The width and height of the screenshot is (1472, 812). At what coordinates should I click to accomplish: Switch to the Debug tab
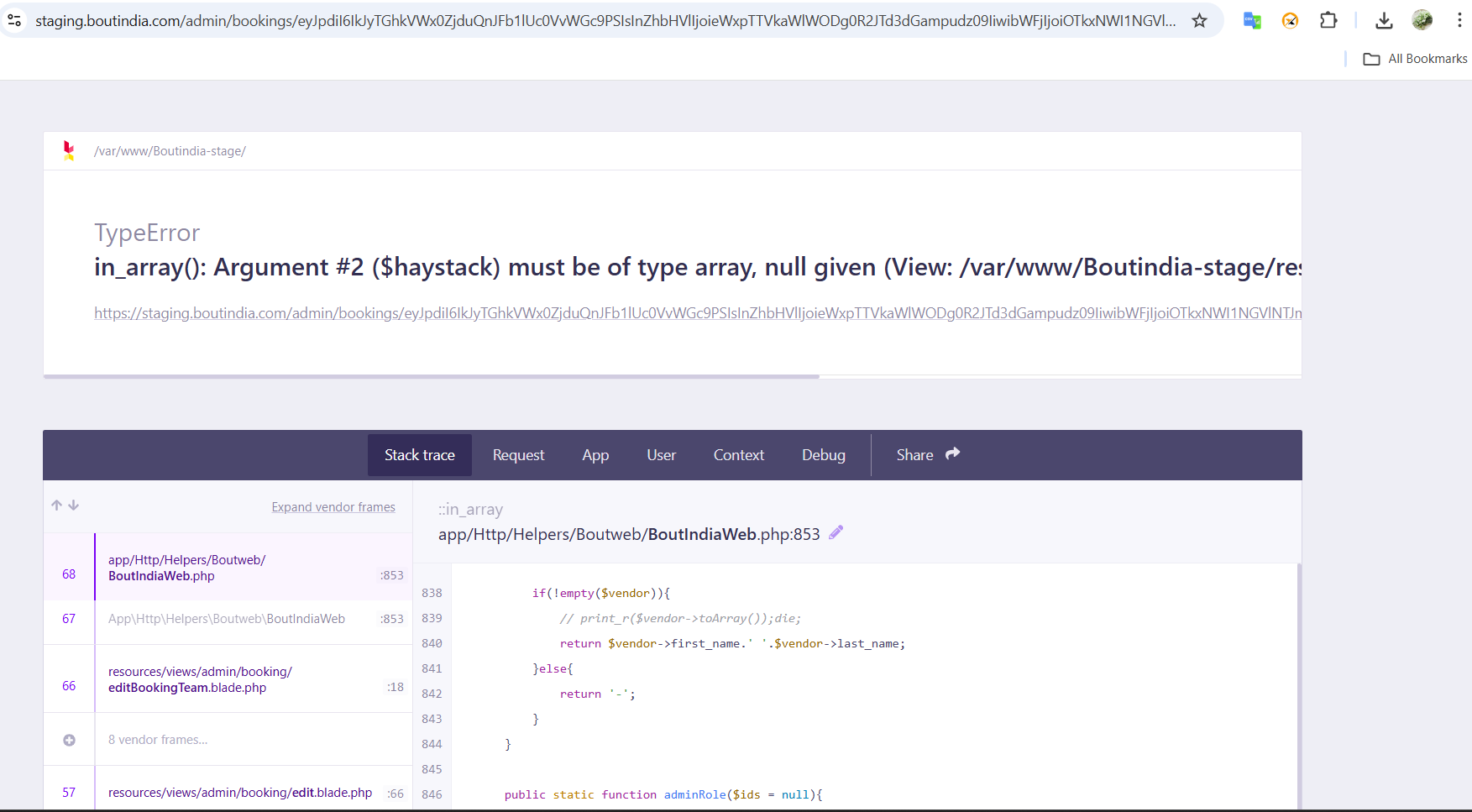tap(823, 455)
